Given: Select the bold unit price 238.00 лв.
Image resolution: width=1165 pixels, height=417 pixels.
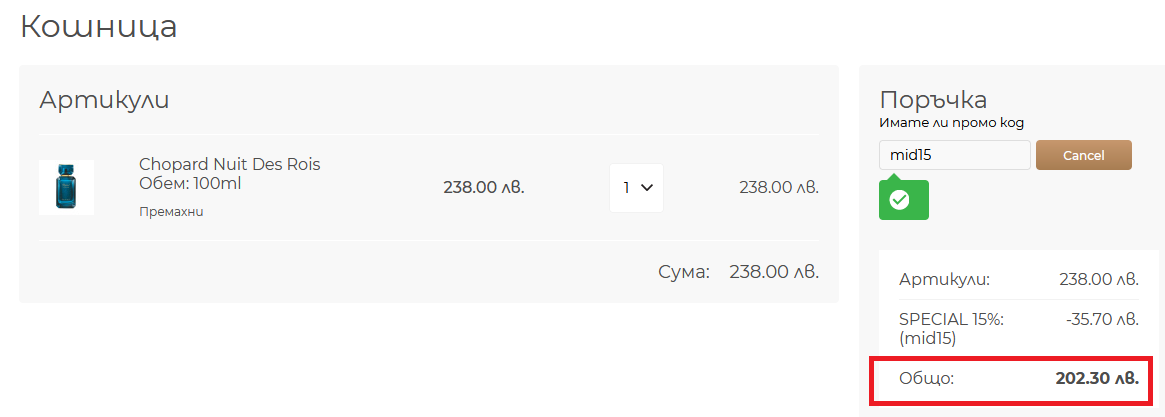Looking at the screenshot, I should 484,187.
